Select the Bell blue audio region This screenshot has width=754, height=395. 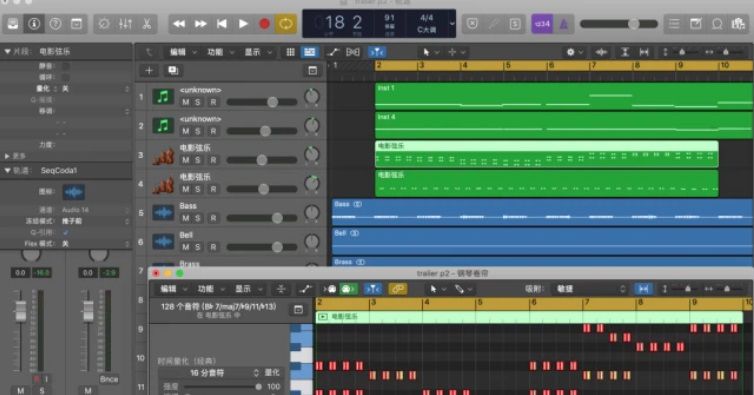542,242
